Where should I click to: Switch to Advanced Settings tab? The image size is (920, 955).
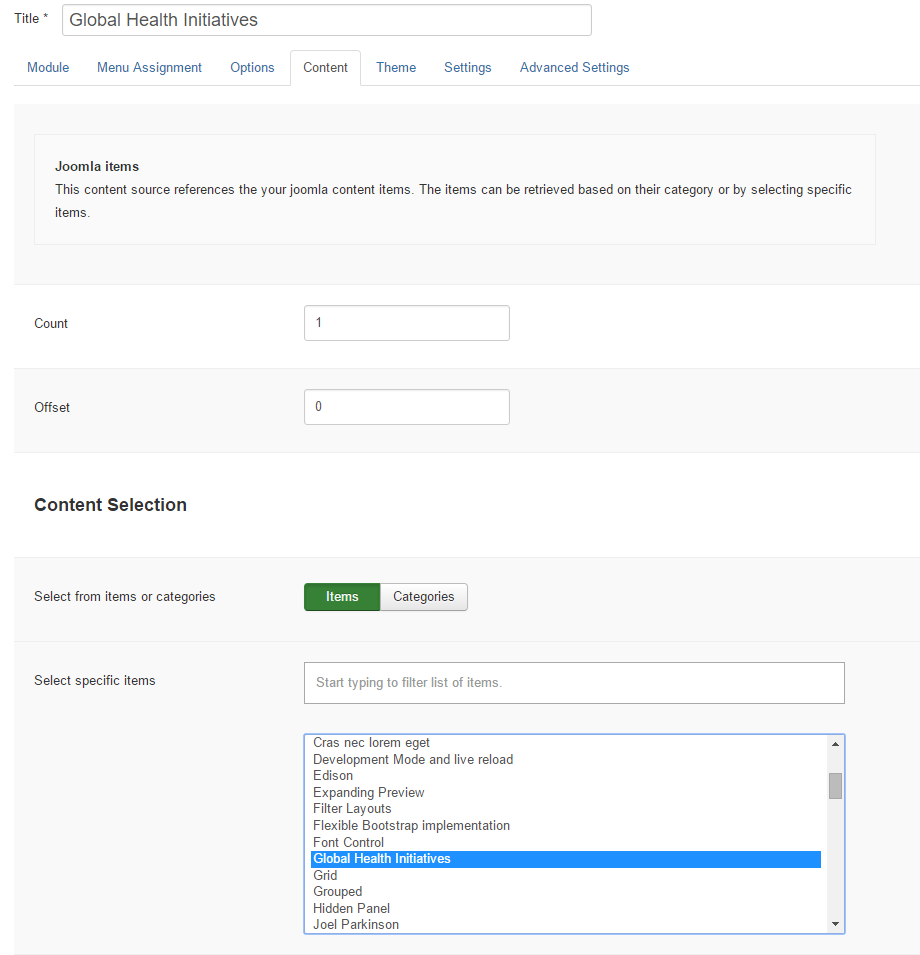574,68
